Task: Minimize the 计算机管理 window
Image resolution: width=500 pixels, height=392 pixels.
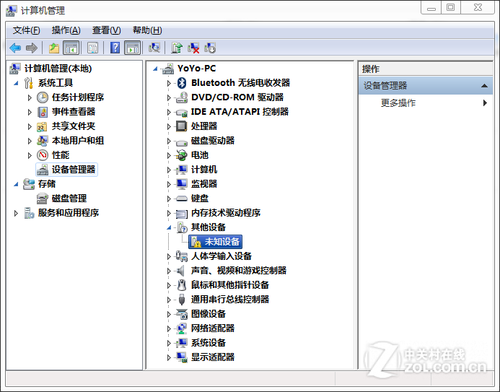Action: [x=431, y=7]
